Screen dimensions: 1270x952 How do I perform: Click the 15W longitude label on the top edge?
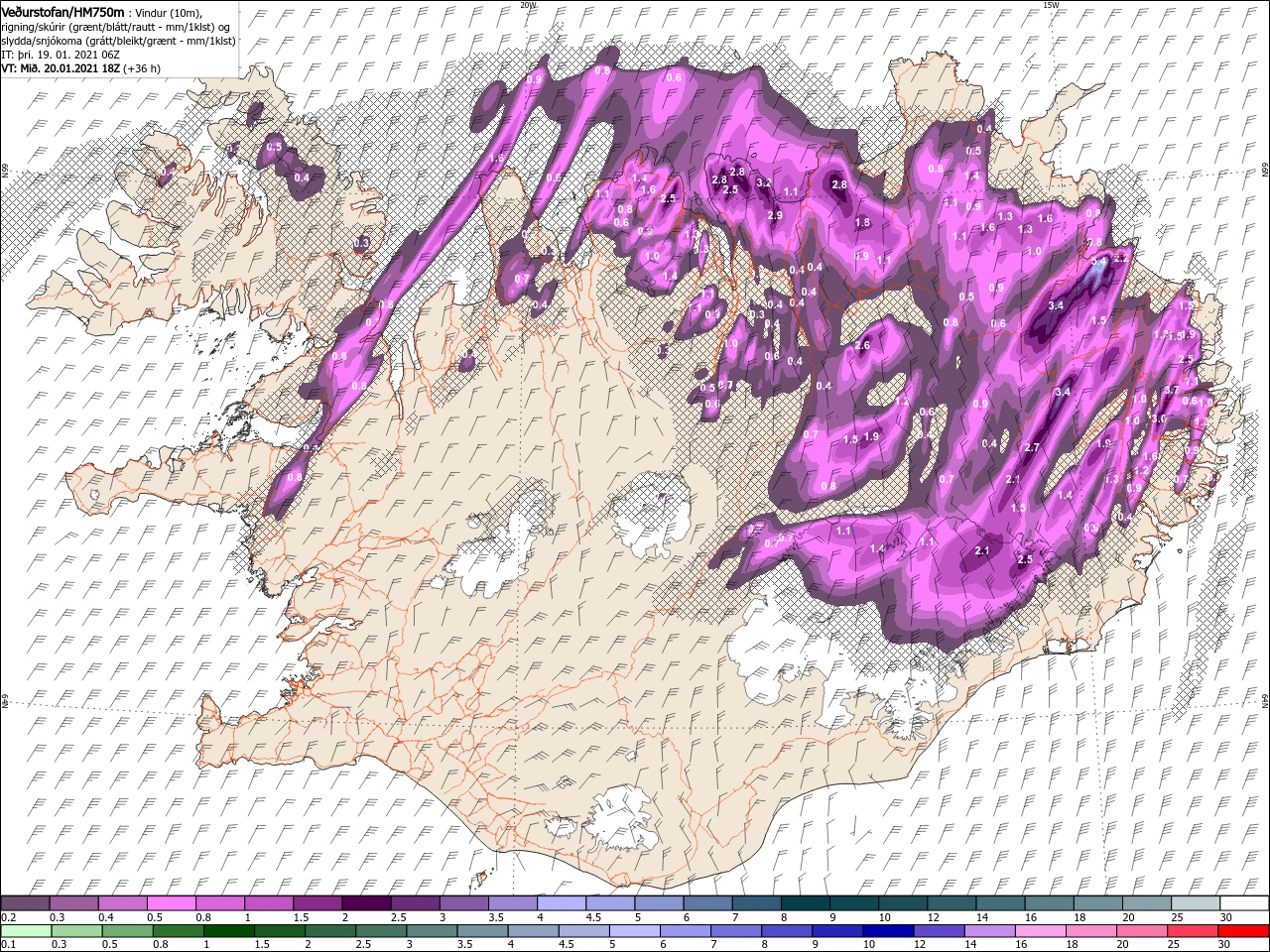pyautogui.click(x=1052, y=5)
